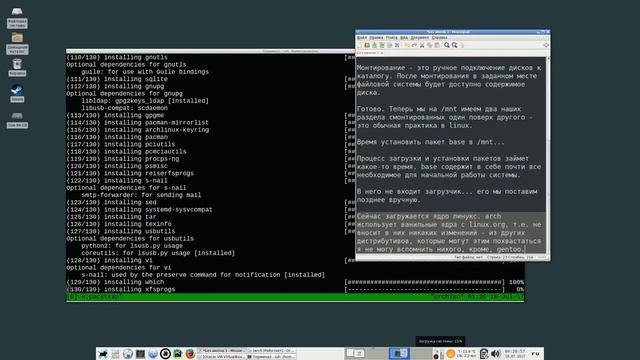Click the Cut scissors icon in Mousepad
Image resolution: width=640 pixels, height=360 pixels.
pos(422,45)
